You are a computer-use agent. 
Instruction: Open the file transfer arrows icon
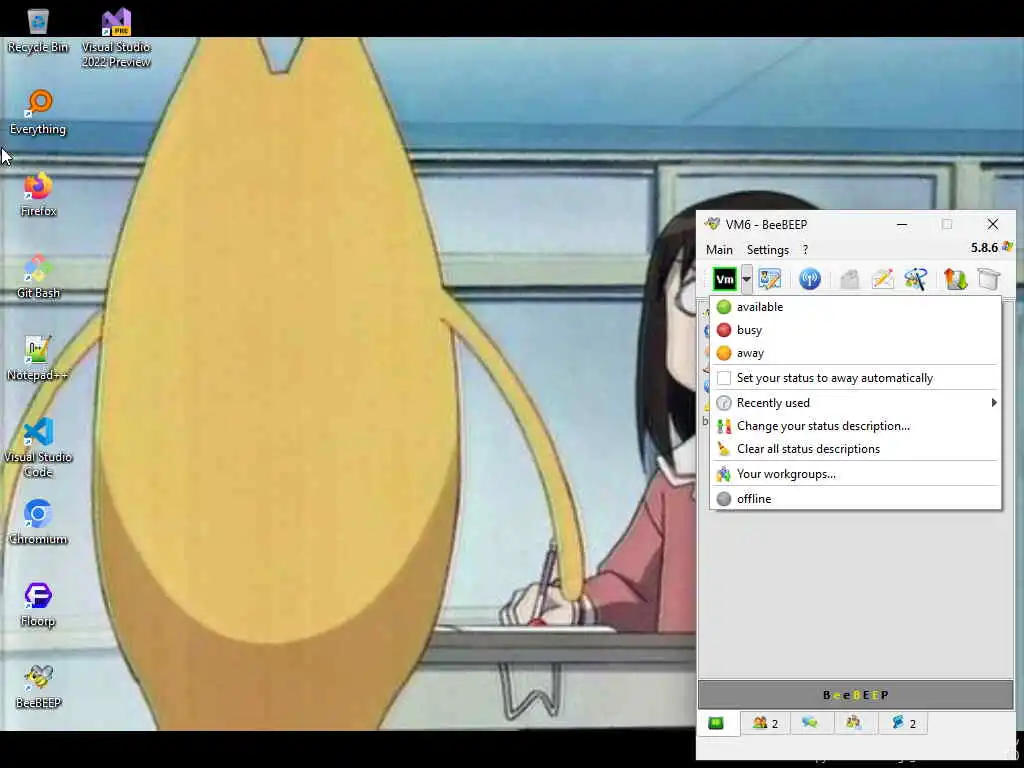(955, 280)
